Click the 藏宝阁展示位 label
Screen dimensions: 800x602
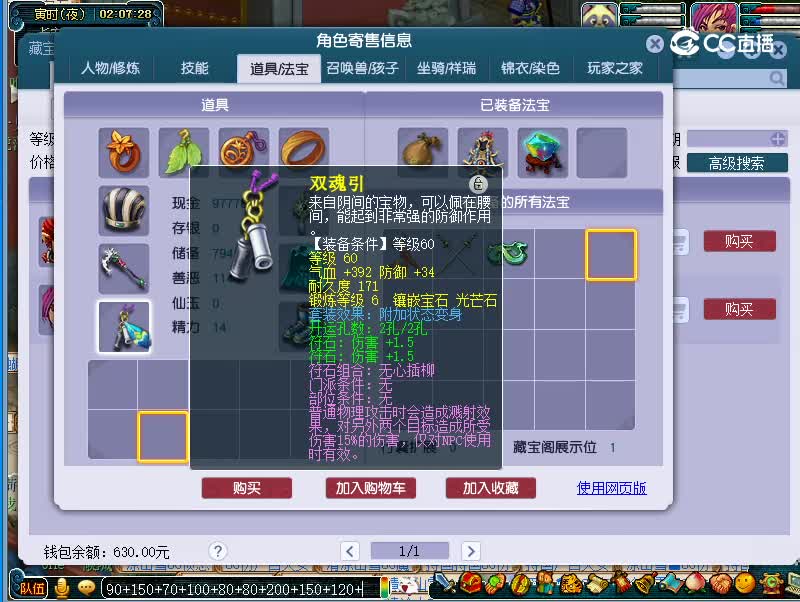(x=555, y=447)
